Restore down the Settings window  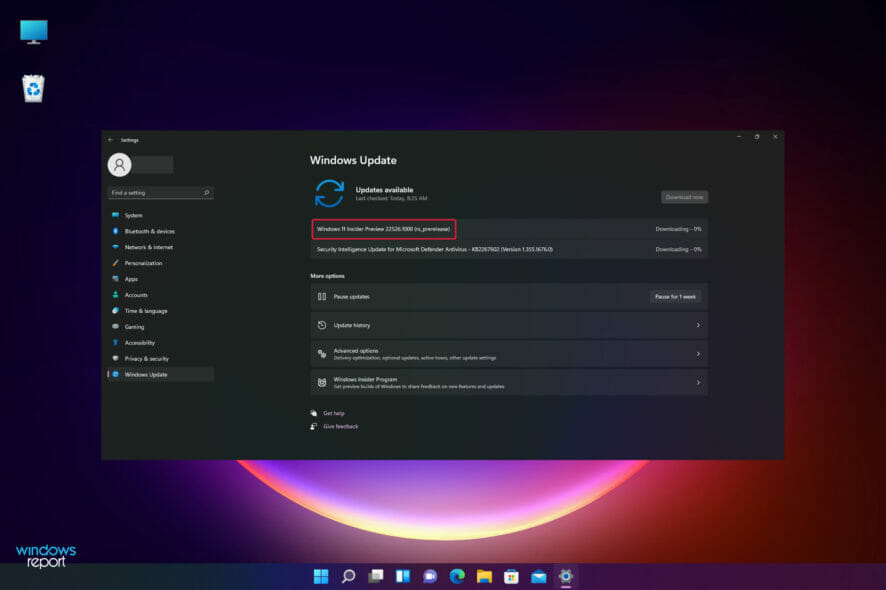pos(757,137)
